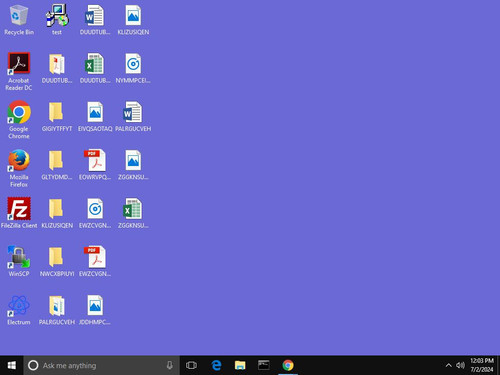
Task: Select the PALRGUCVEH Word document icon
Action: pyautogui.click(x=133, y=117)
